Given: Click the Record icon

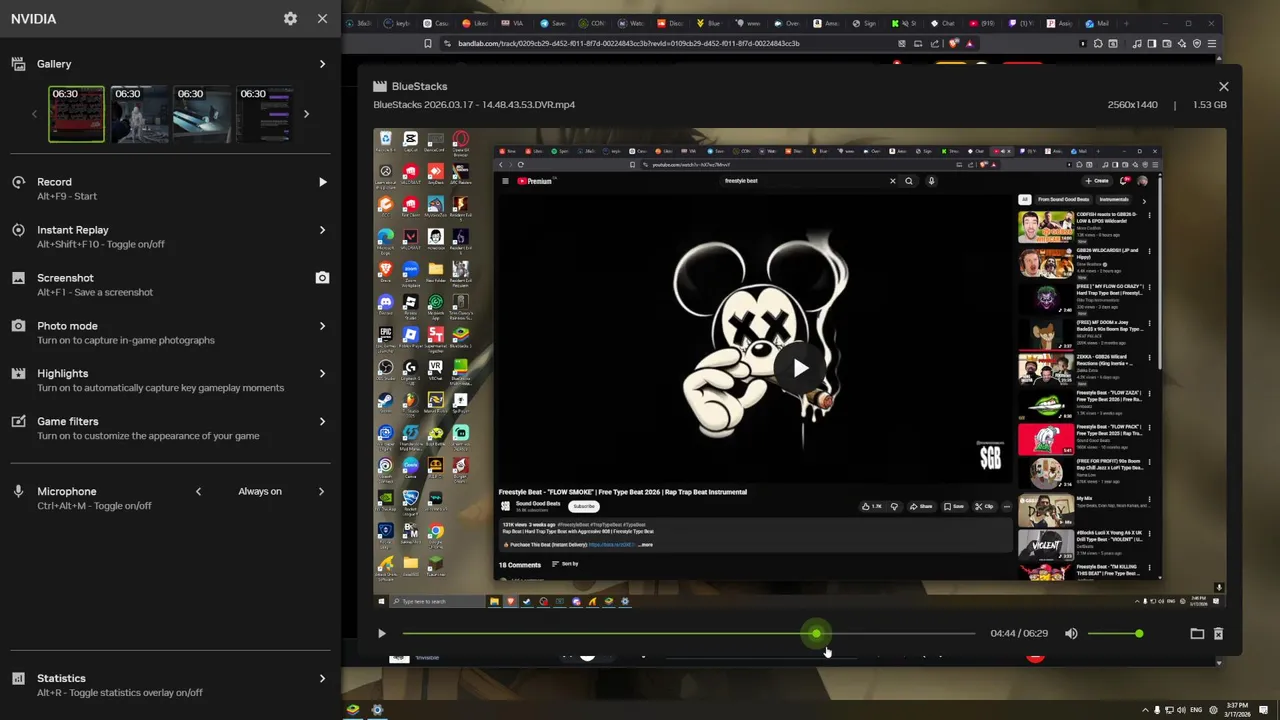Looking at the screenshot, I should pyautogui.click(x=18, y=182).
